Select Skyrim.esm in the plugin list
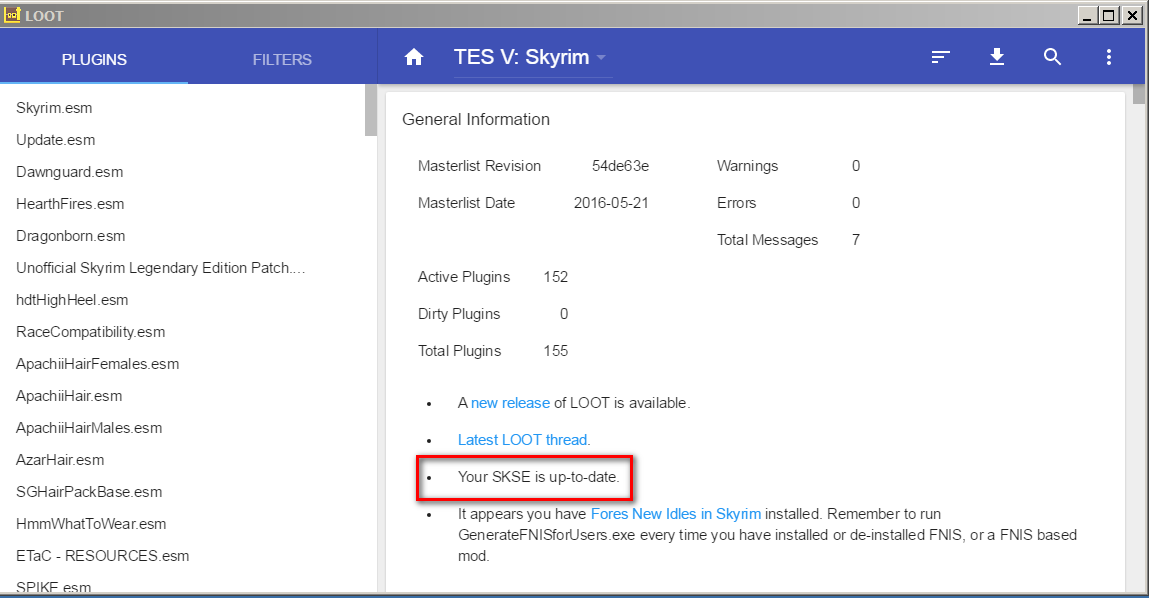The height and width of the screenshot is (598, 1149). (54, 107)
